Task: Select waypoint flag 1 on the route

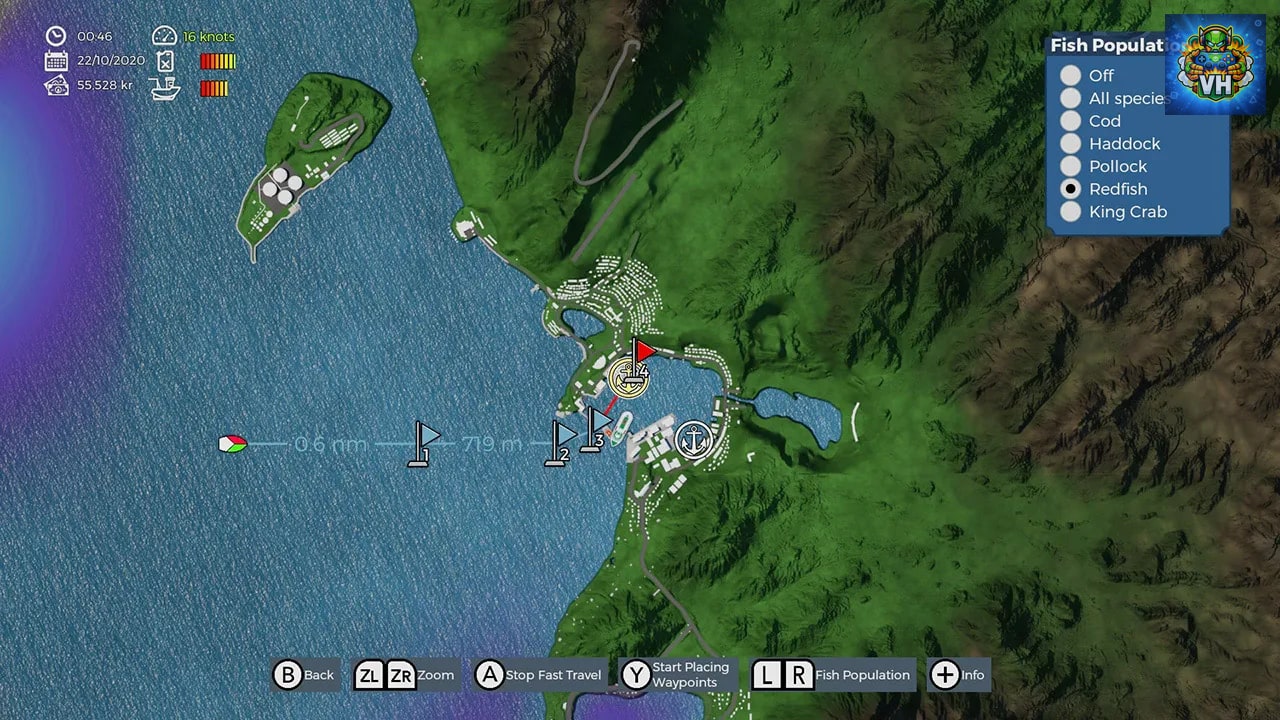Action: [425, 444]
